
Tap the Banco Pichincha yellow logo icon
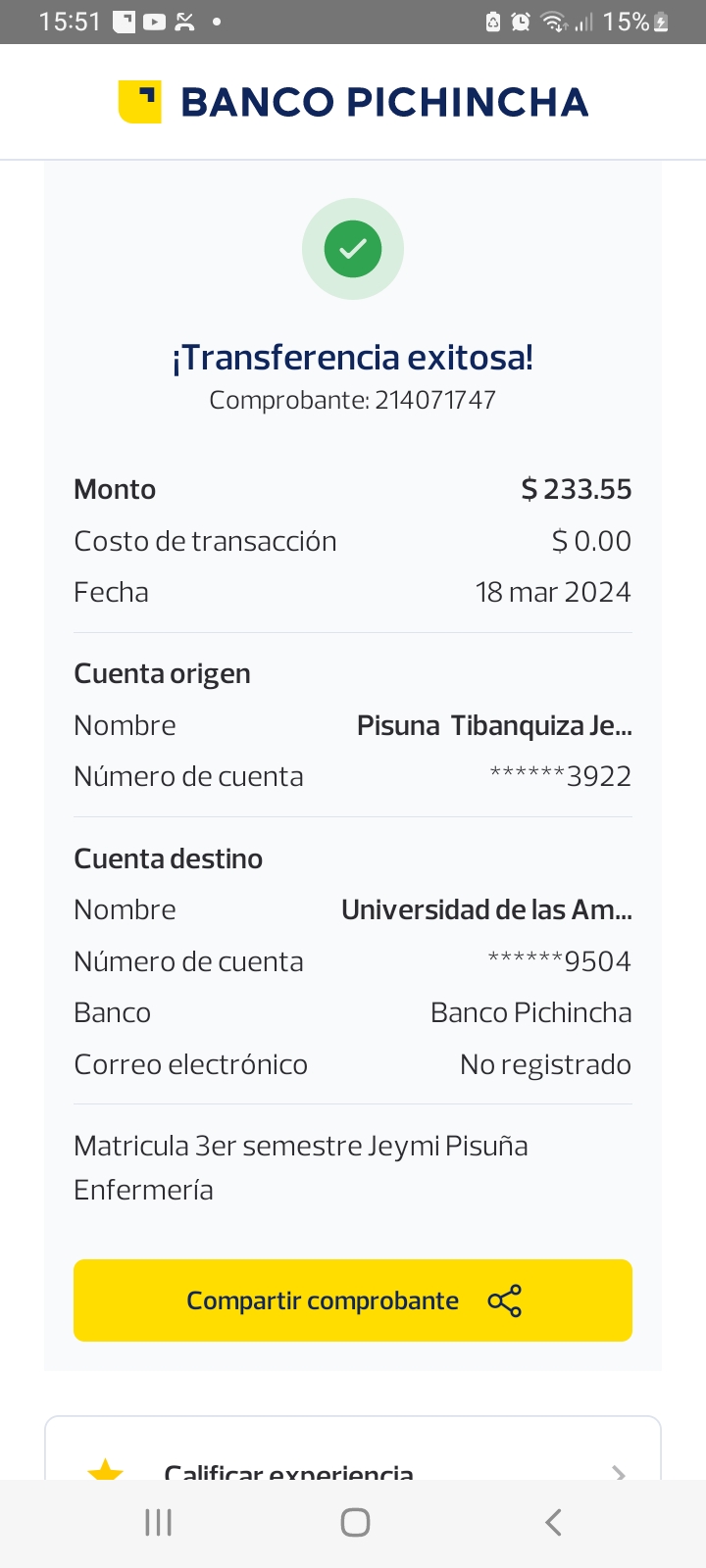pos(139,102)
